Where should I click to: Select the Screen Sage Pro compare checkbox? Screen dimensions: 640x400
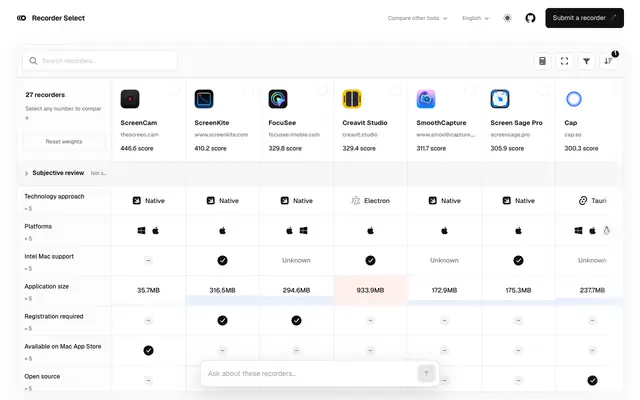click(544, 90)
